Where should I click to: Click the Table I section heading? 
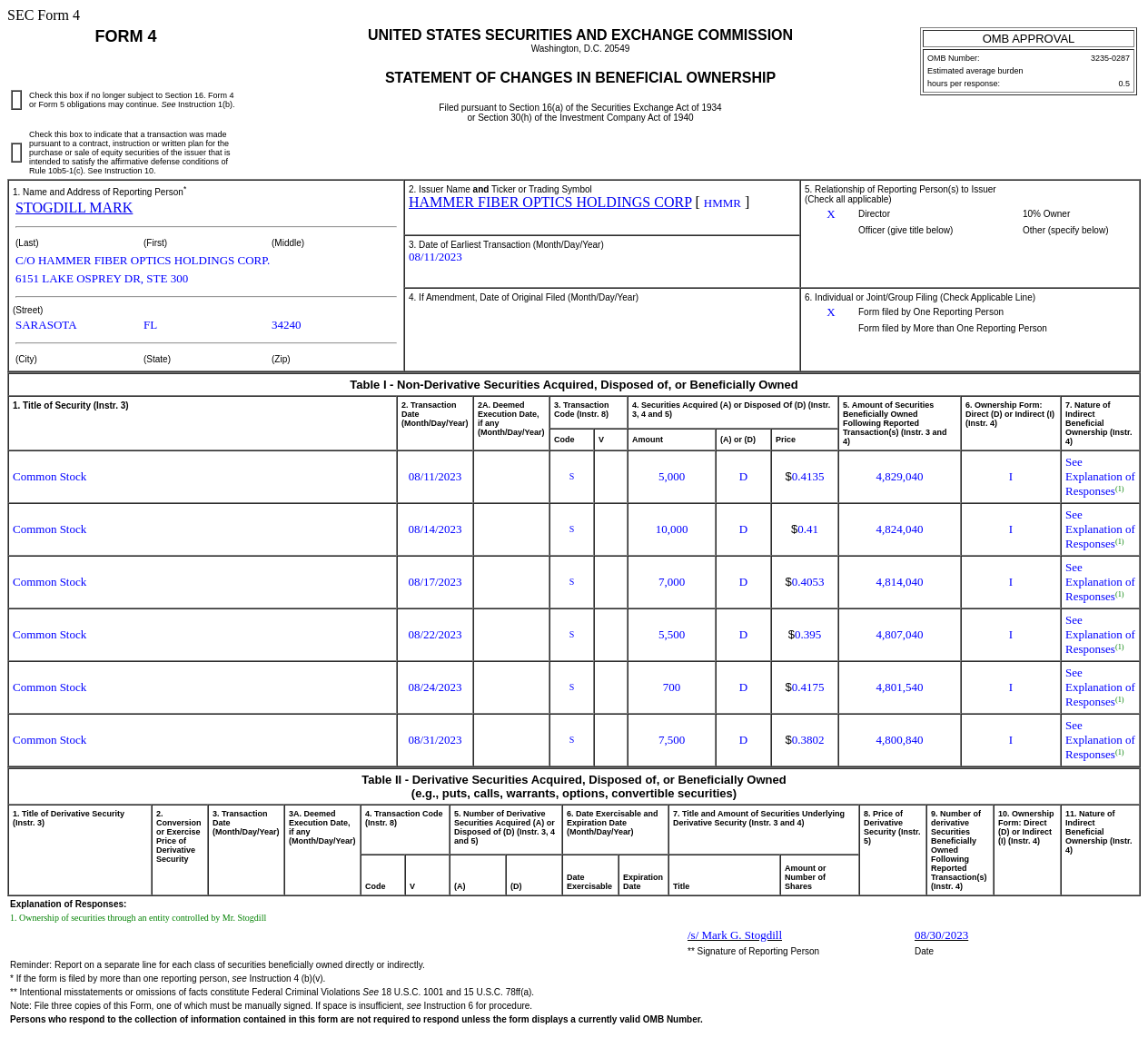point(574,385)
